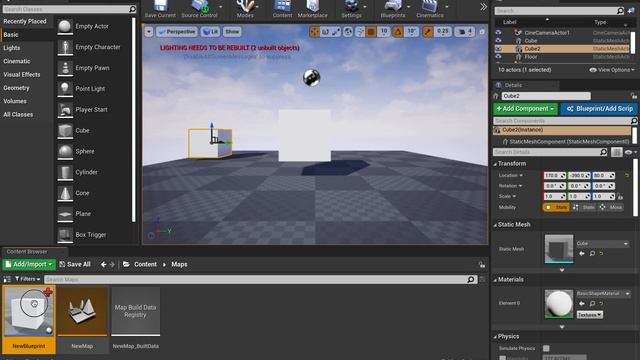Reset Location to default yellow arrow
The image size is (640, 360).
(x=627, y=175)
